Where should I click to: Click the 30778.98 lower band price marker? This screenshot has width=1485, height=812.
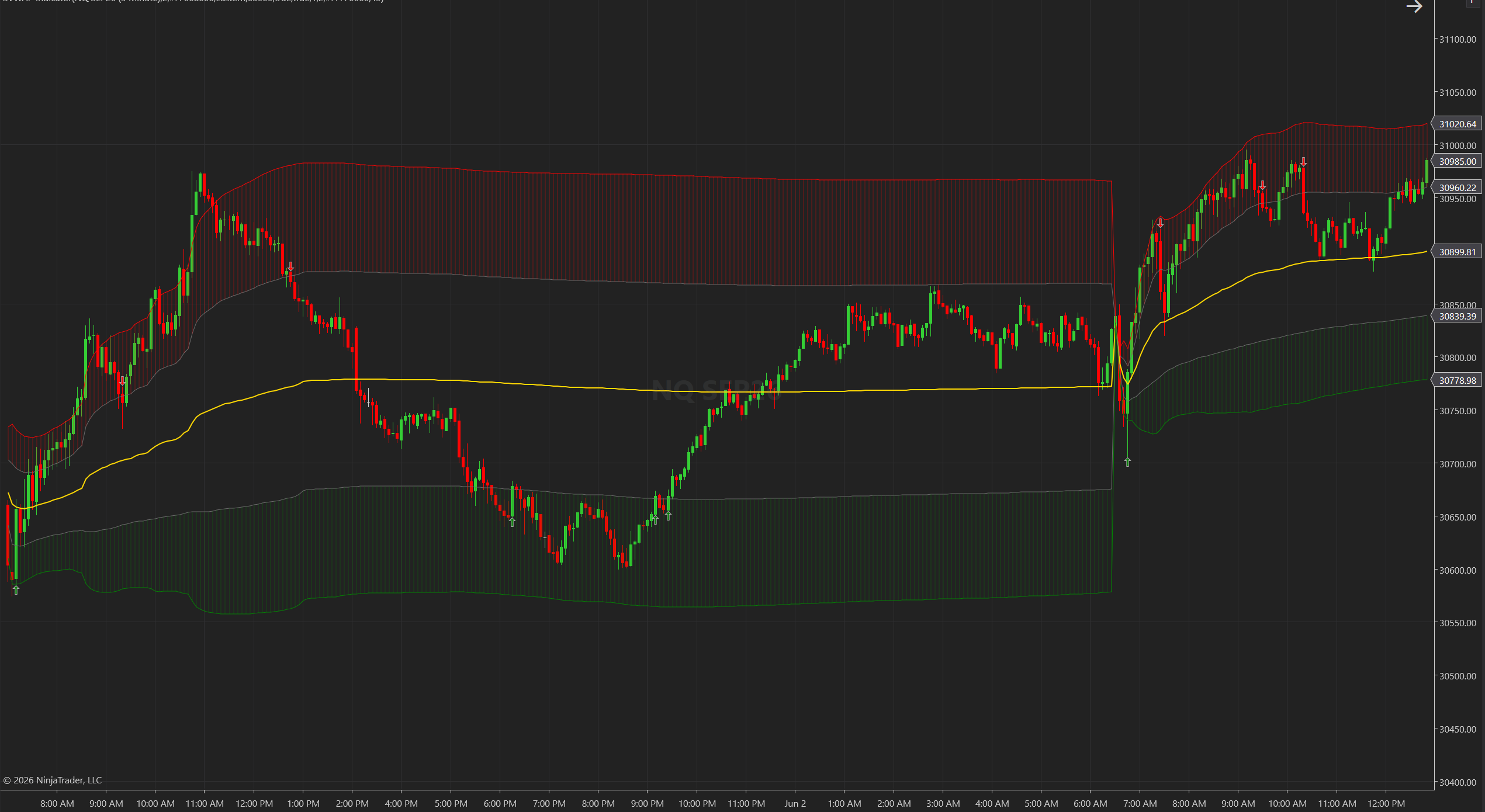click(x=1456, y=380)
